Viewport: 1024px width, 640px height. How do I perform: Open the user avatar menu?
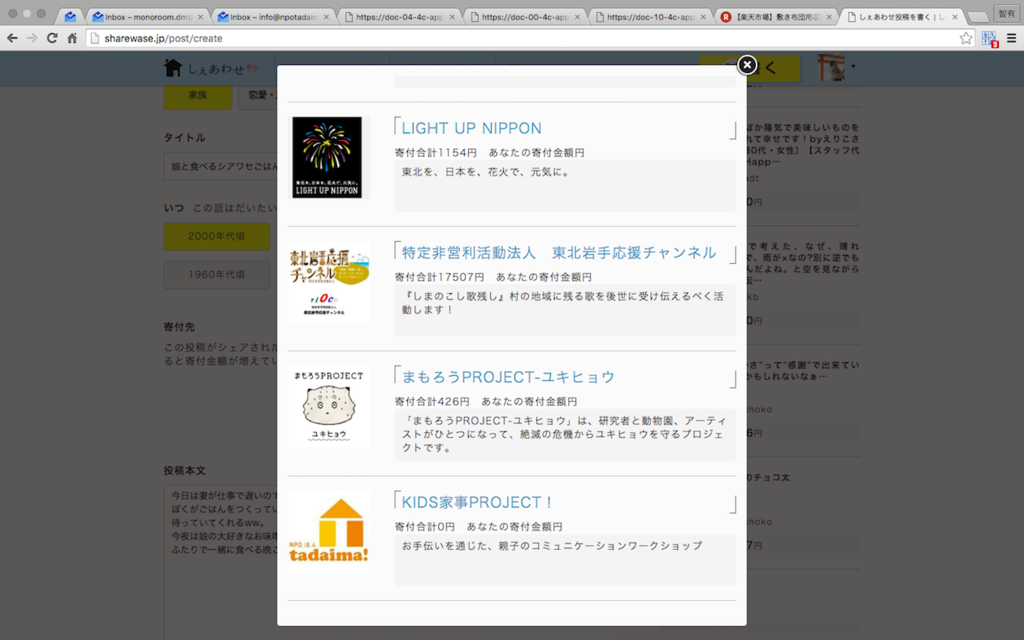tap(836, 68)
